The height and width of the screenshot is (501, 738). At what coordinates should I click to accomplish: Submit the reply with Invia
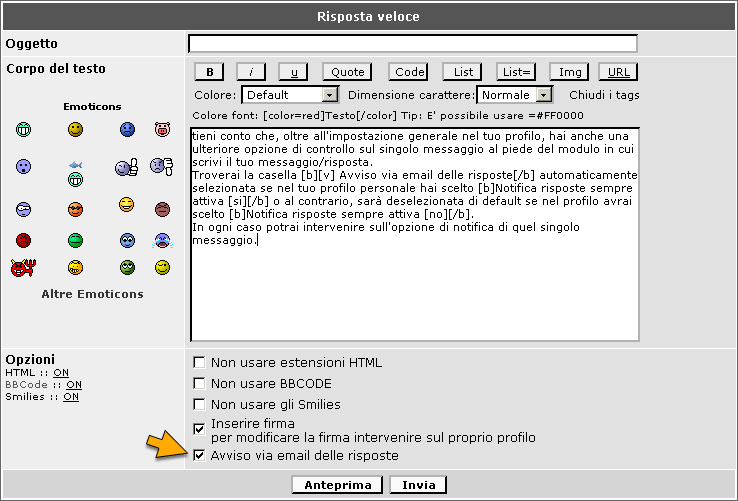pos(418,485)
